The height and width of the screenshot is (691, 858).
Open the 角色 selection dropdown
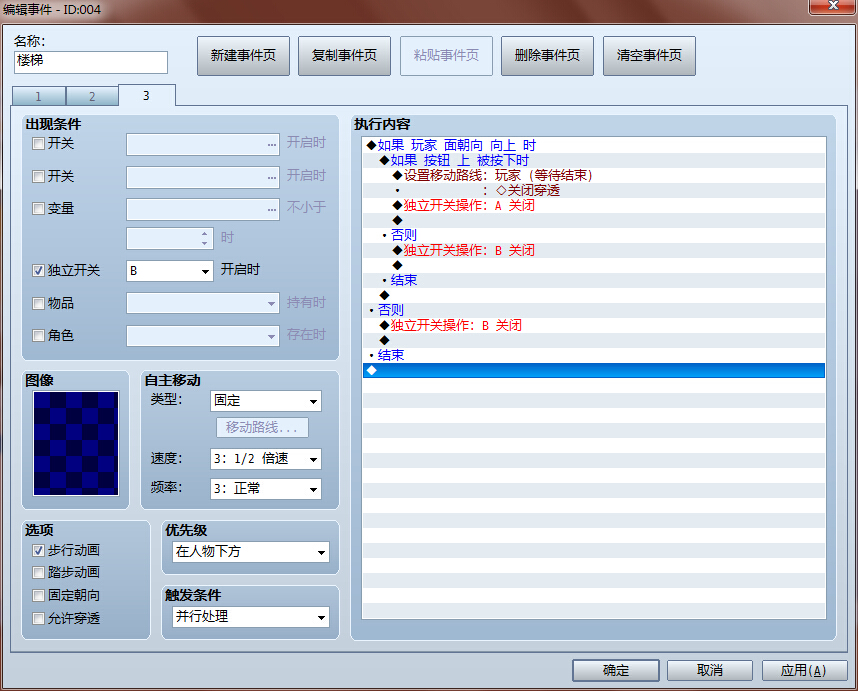click(x=202, y=336)
